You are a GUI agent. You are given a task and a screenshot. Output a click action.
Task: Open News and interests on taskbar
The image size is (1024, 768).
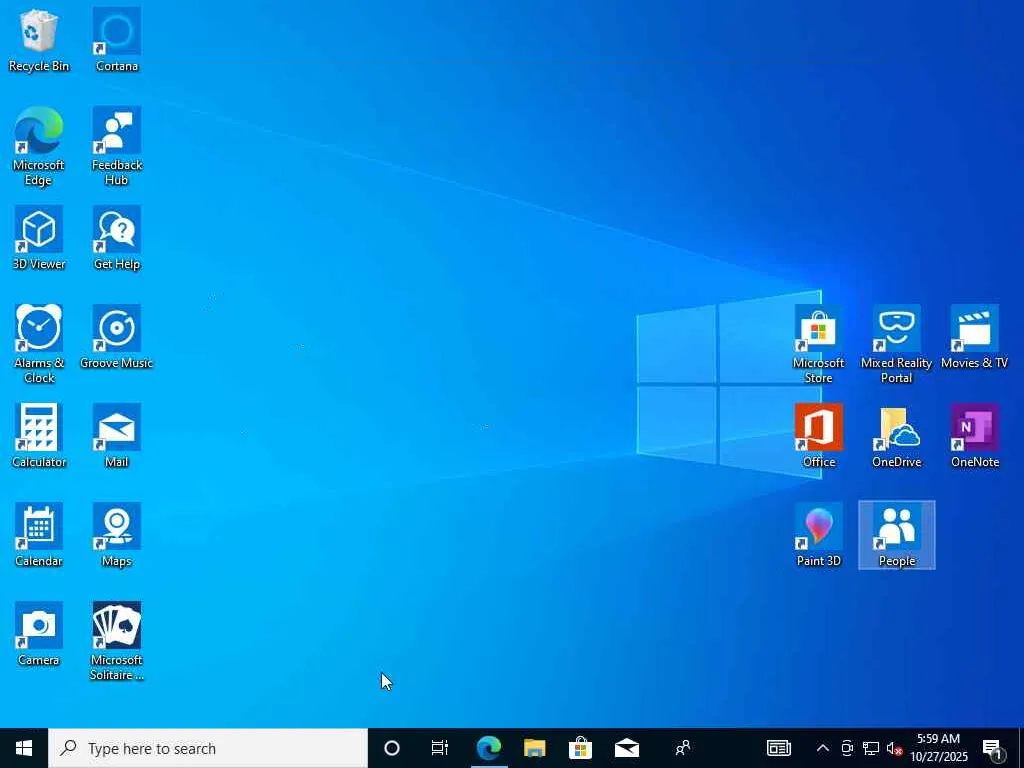coord(778,748)
